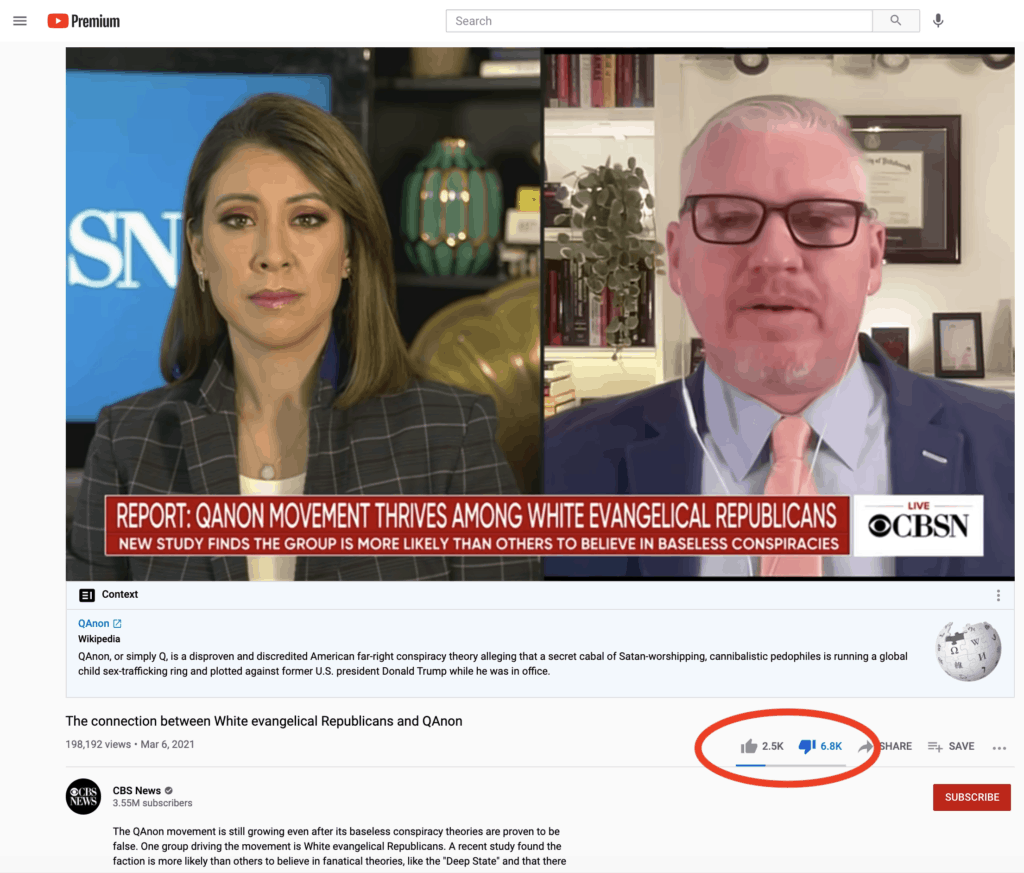Subscribe to CBS News channel
Screen dimensions: 1024x873
pyautogui.click(x=971, y=797)
